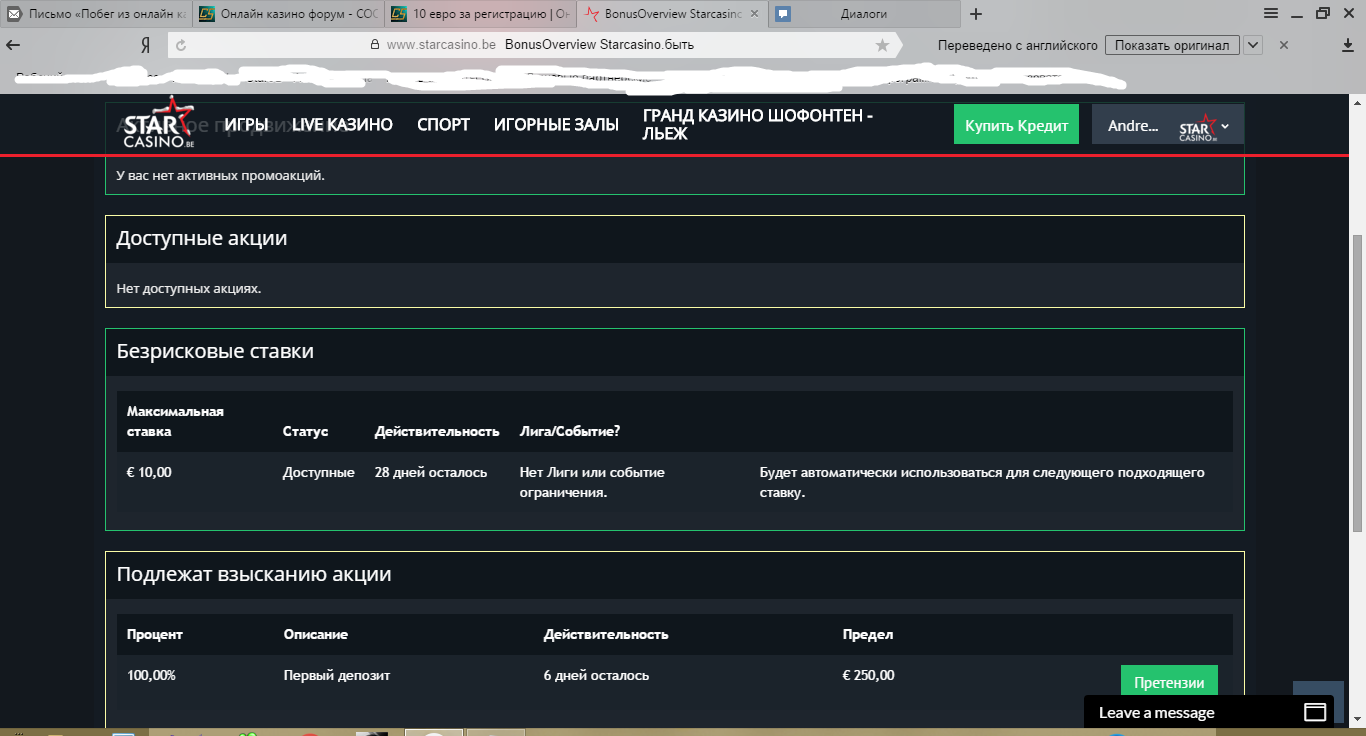The width and height of the screenshot is (1366, 736).
Task: Open the 'LIVE КАЗИНО' menu item
Action: pos(342,125)
